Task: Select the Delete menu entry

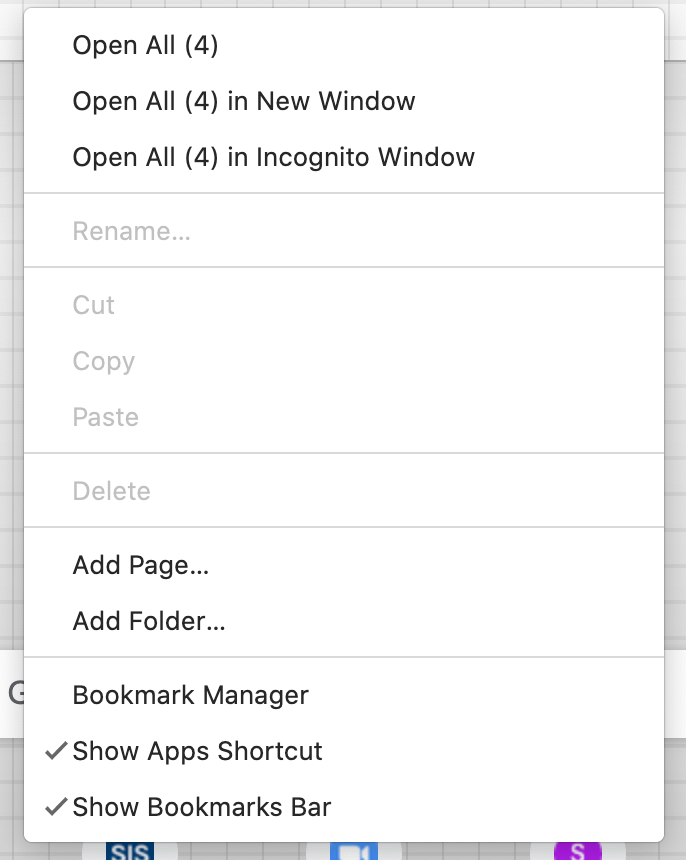Action: pos(112,491)
